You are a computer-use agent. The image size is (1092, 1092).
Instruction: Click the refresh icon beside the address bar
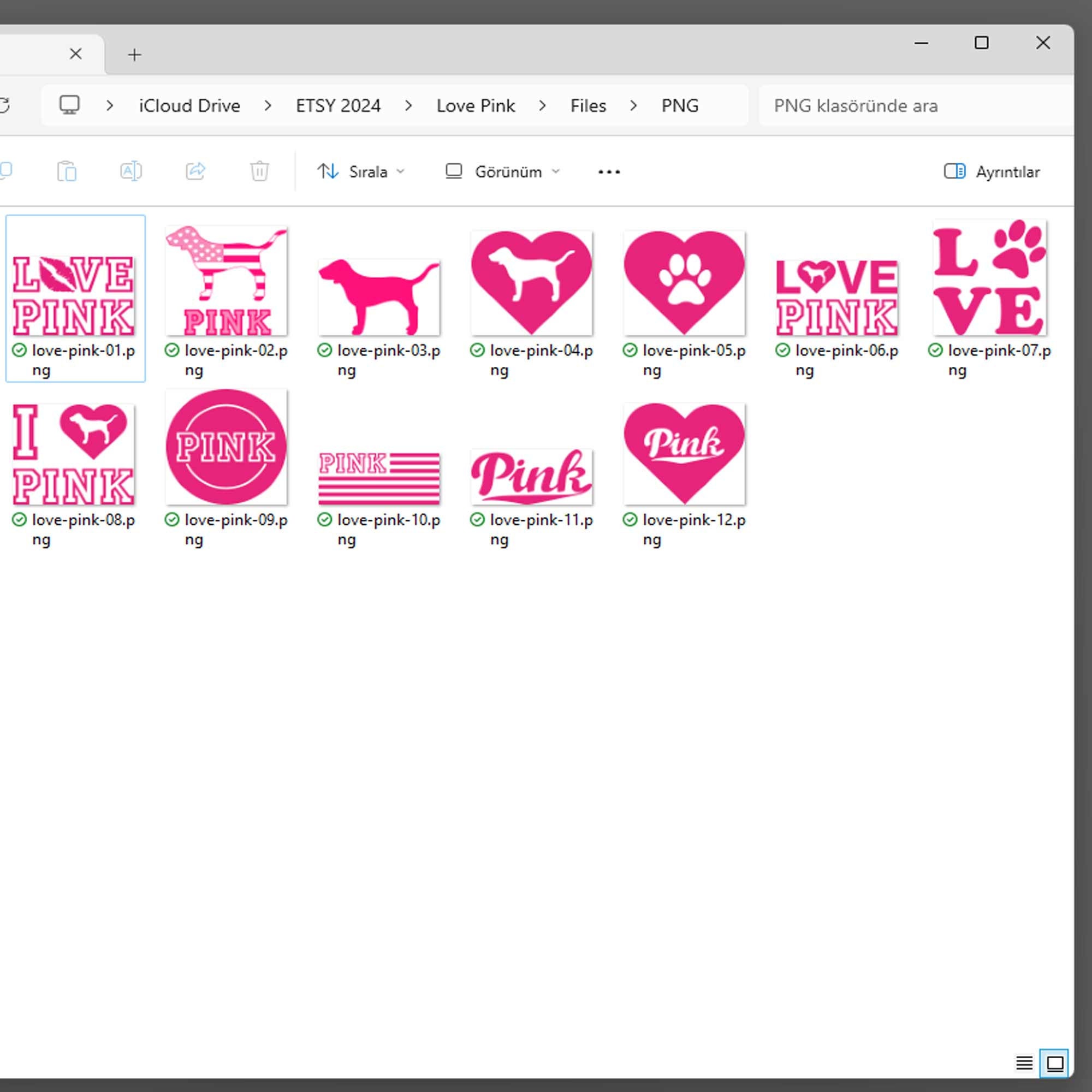[4, 105]
